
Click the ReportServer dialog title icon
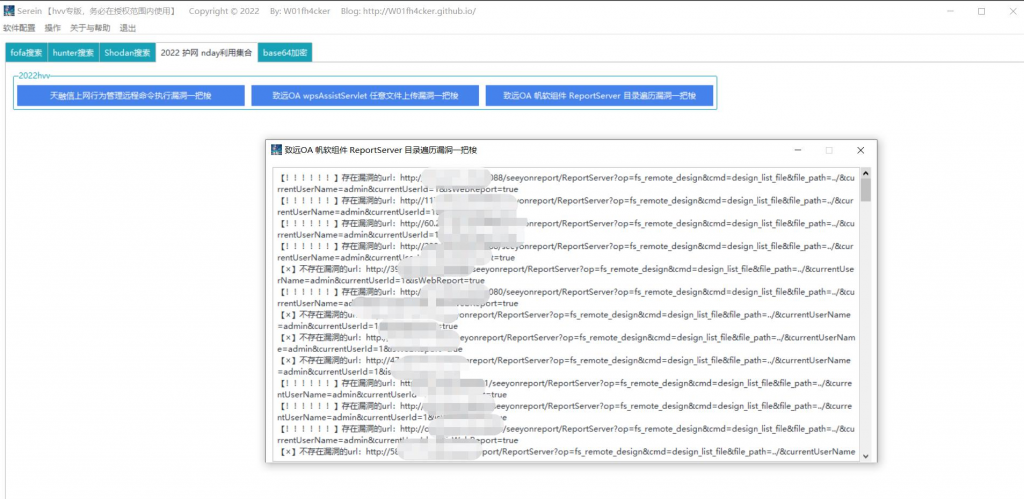pyautogui.click(x=277, y=150)
